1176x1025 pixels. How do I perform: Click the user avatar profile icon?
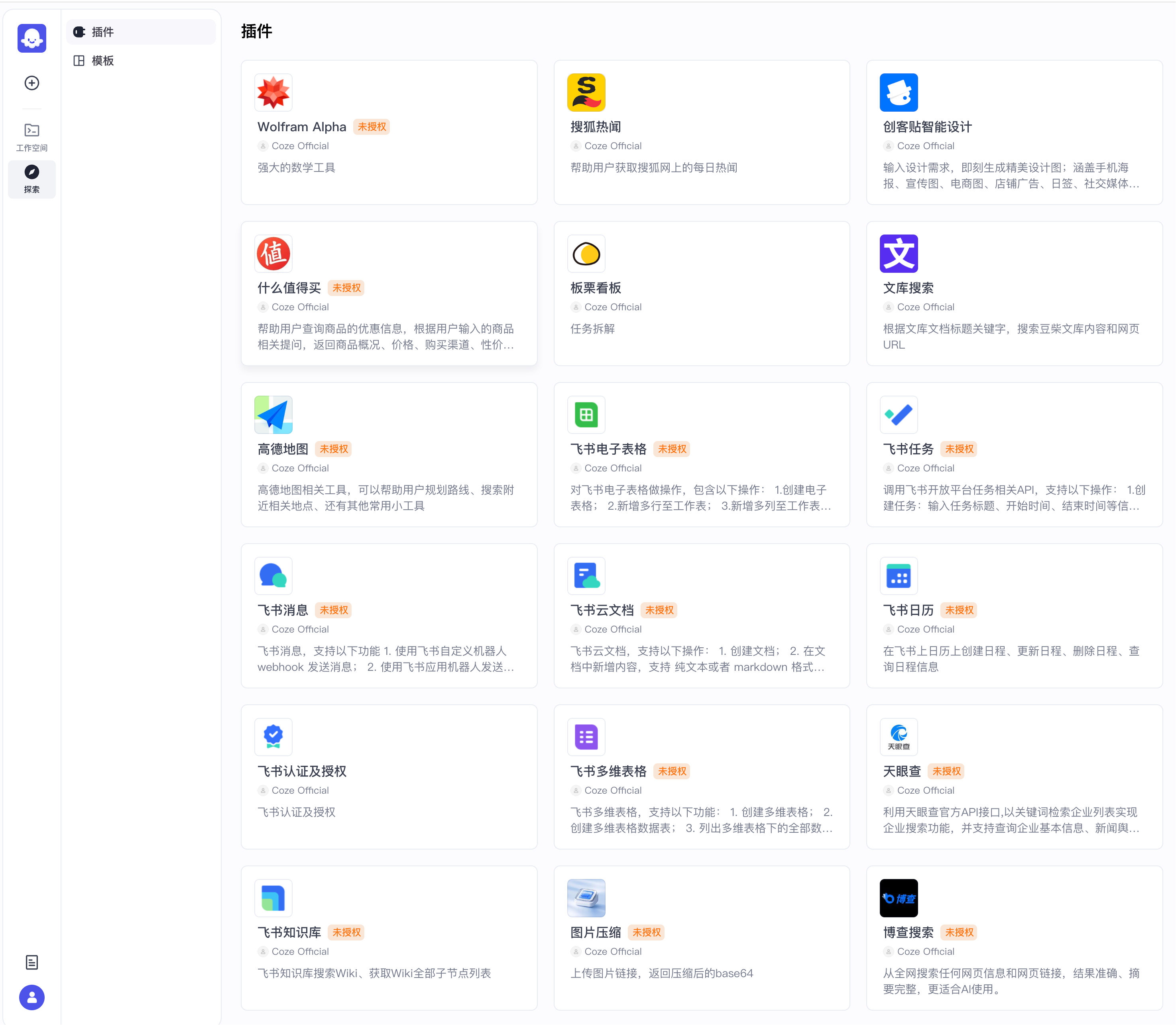[x=31, y=997]
